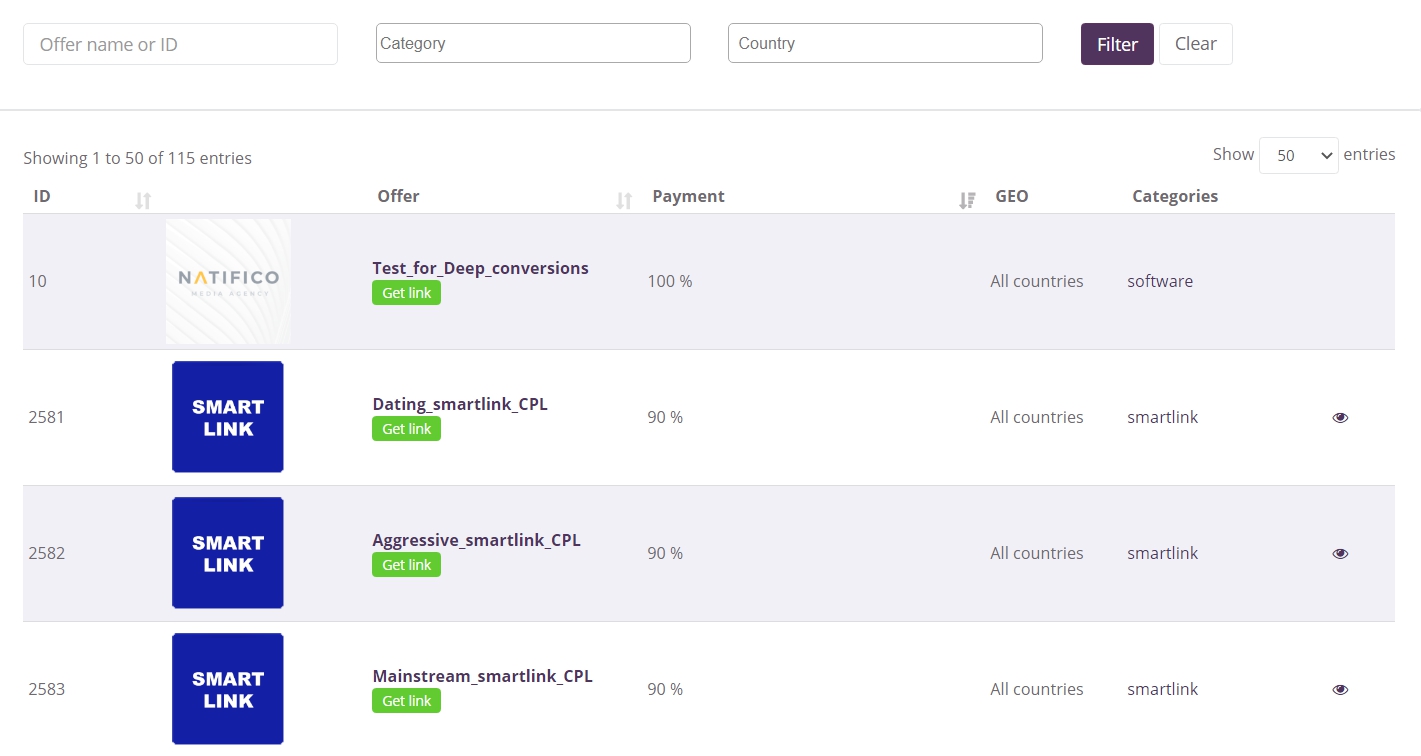Open the Show entries count dropdown
This screenshot has height=756, width=1421.
[x=1298, y=155]
